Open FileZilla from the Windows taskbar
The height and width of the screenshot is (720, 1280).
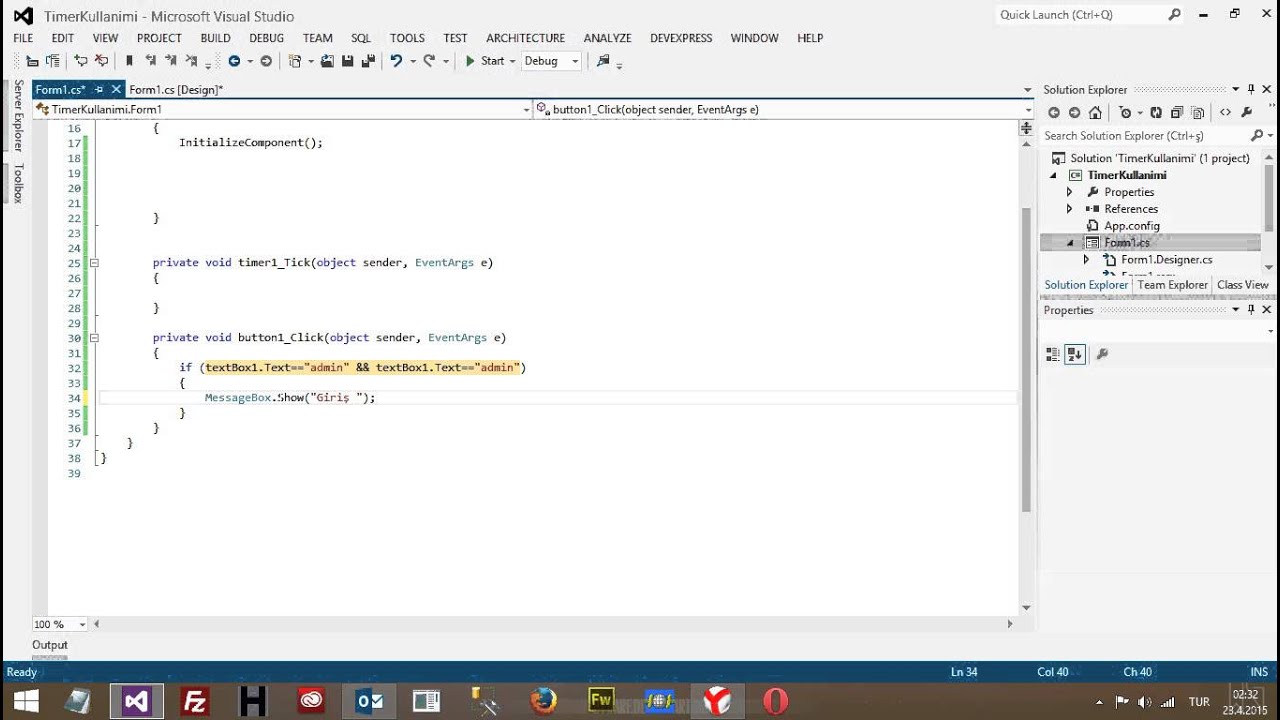(195, 701)
